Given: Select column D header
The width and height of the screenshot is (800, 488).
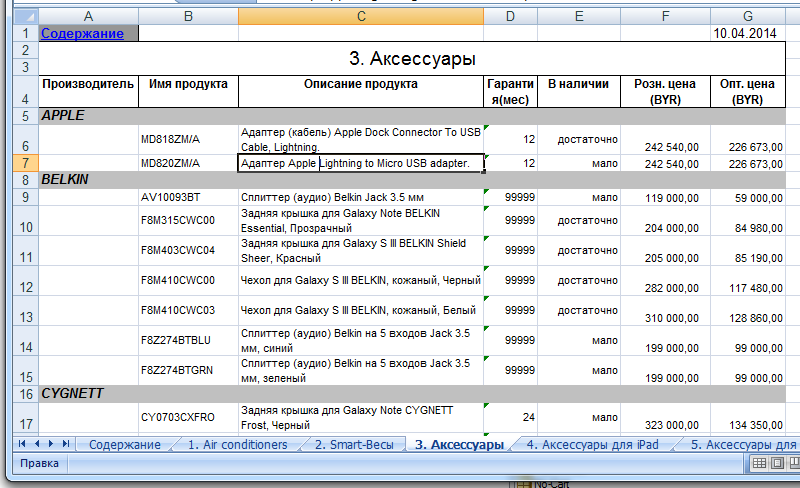Looking at the screenshot, I should pos(510,16).
